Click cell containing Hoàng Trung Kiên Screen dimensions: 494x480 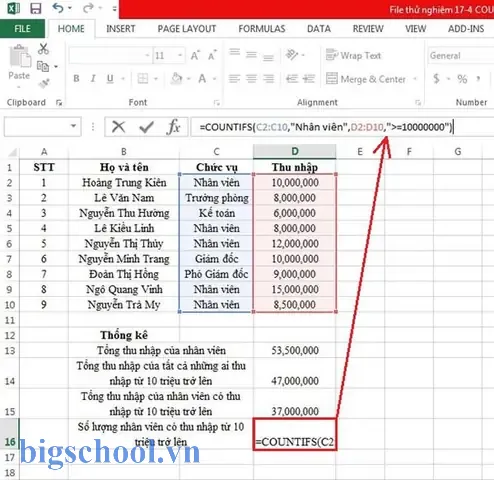click(x=124, y=182)
